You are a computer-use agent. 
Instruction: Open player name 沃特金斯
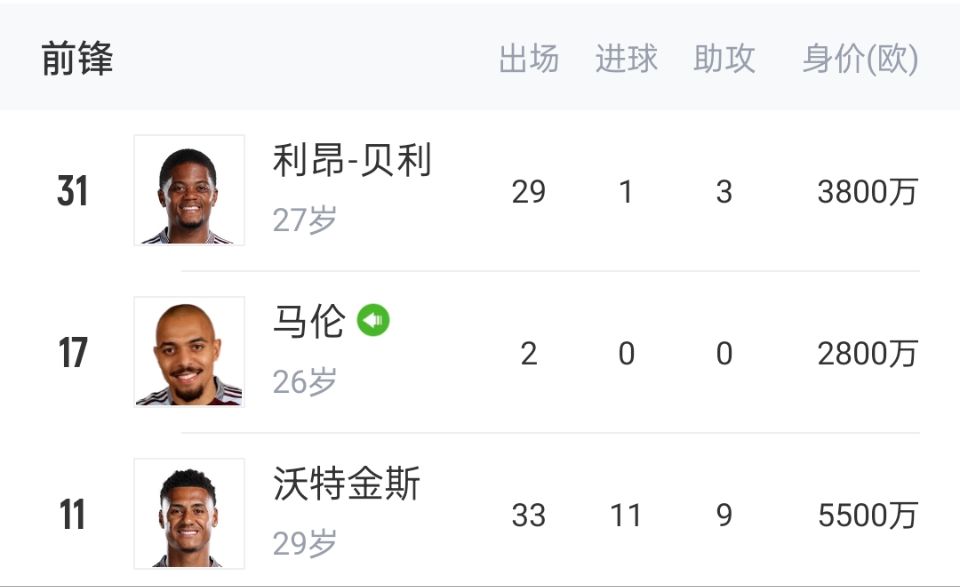[347, 484]
